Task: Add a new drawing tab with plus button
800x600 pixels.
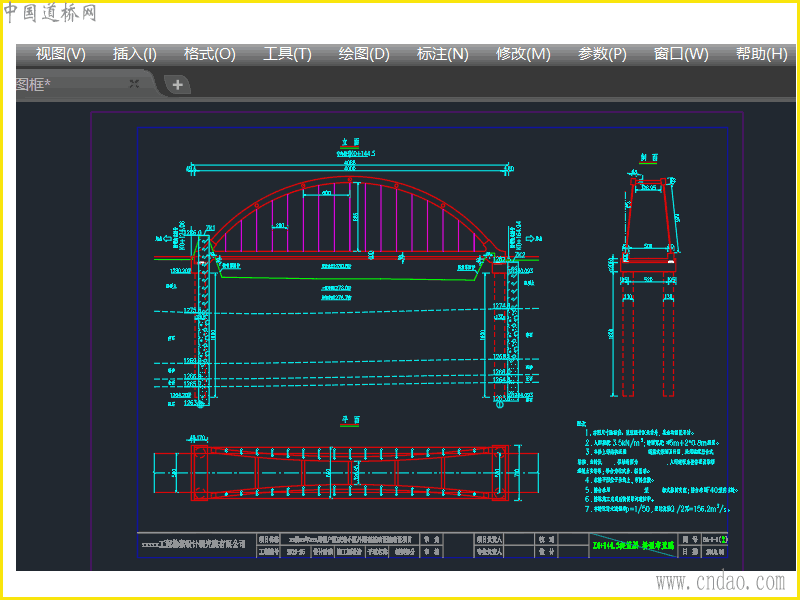Action: [178, 85]
